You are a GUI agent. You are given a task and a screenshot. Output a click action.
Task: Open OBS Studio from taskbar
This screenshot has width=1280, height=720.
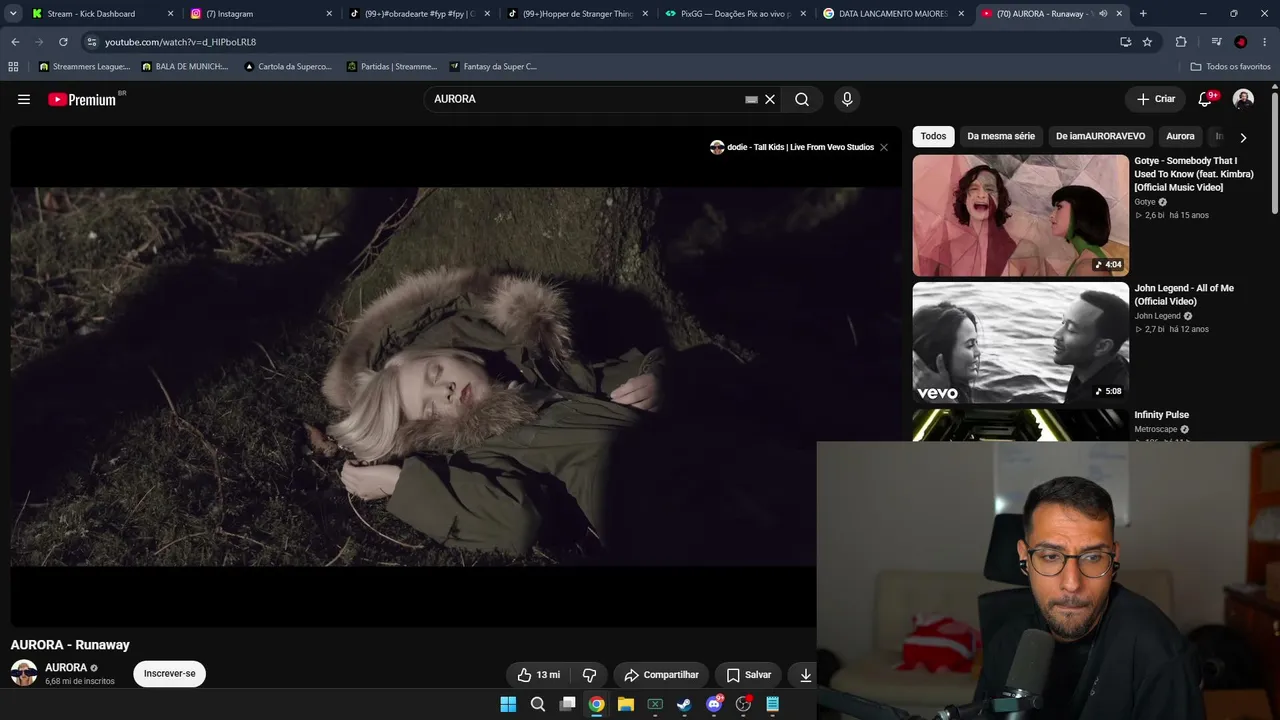click(743, 704)
